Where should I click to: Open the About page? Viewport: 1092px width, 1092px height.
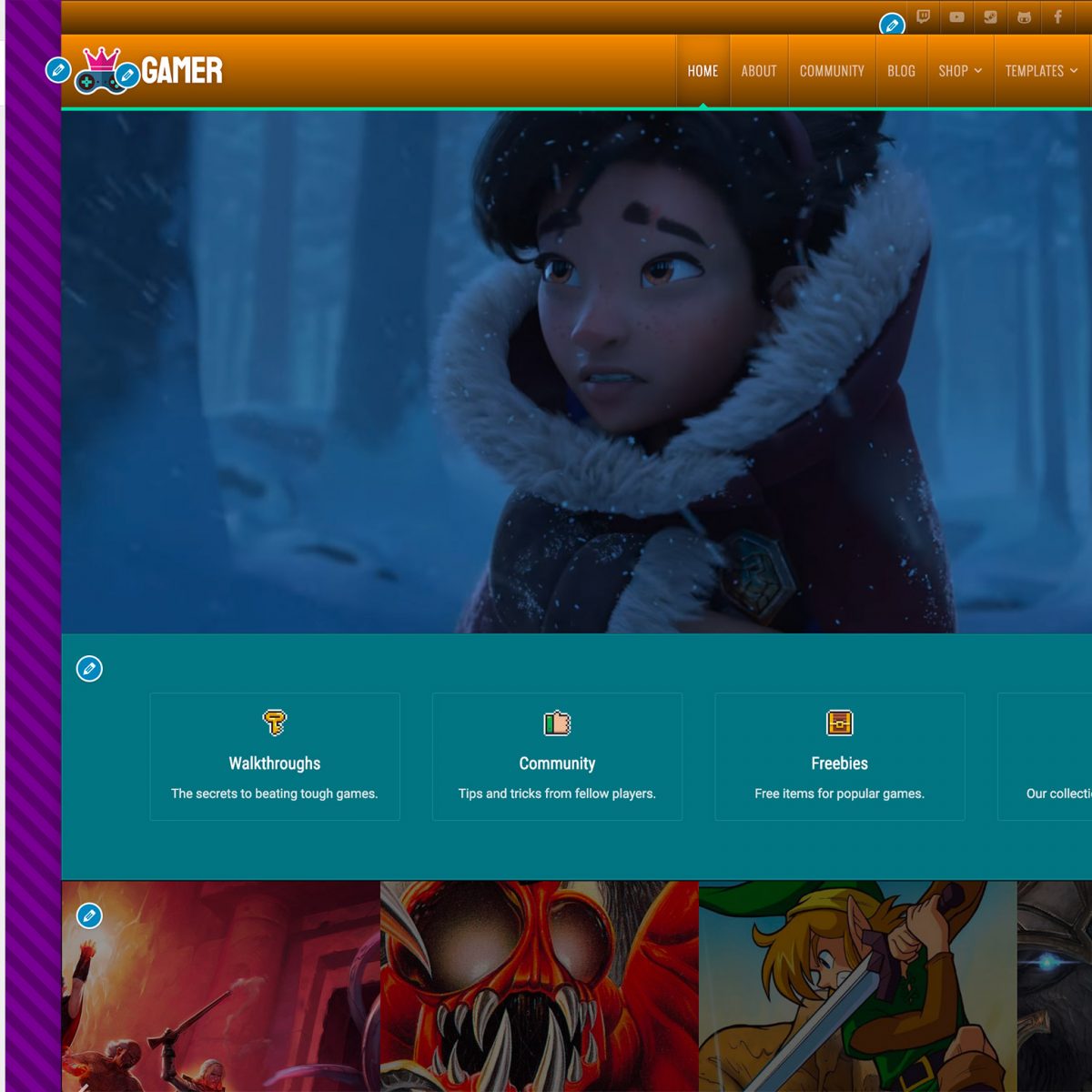click(759, 71)
